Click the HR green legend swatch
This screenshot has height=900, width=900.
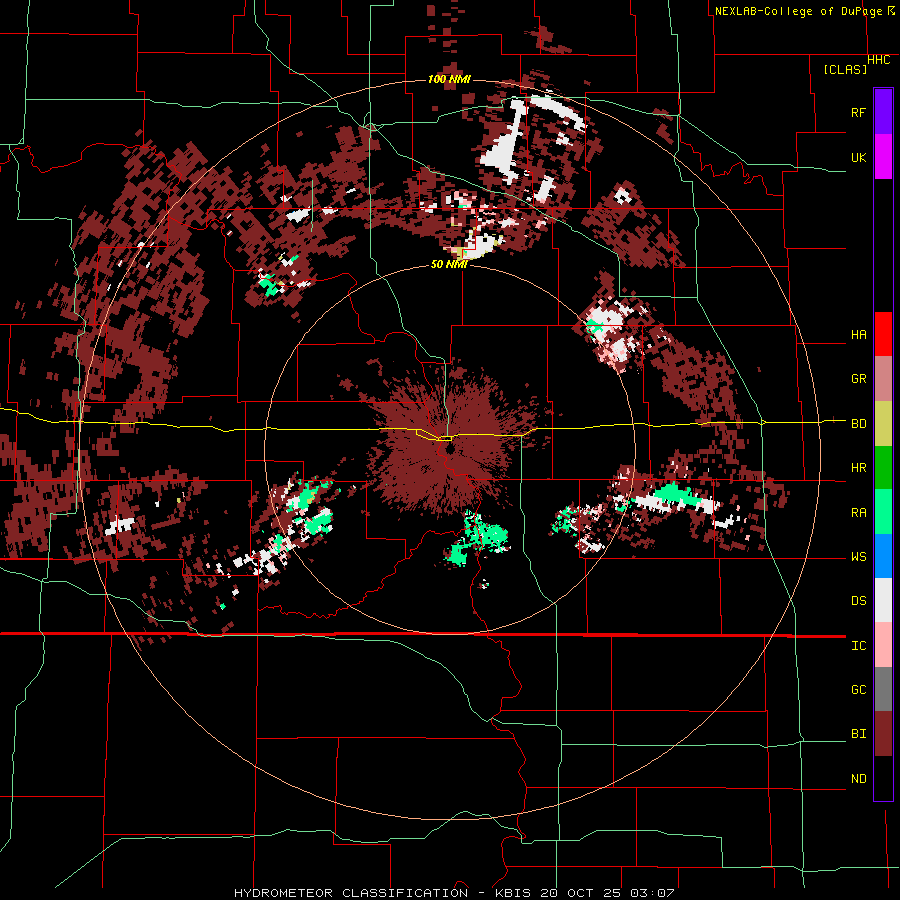883,467
